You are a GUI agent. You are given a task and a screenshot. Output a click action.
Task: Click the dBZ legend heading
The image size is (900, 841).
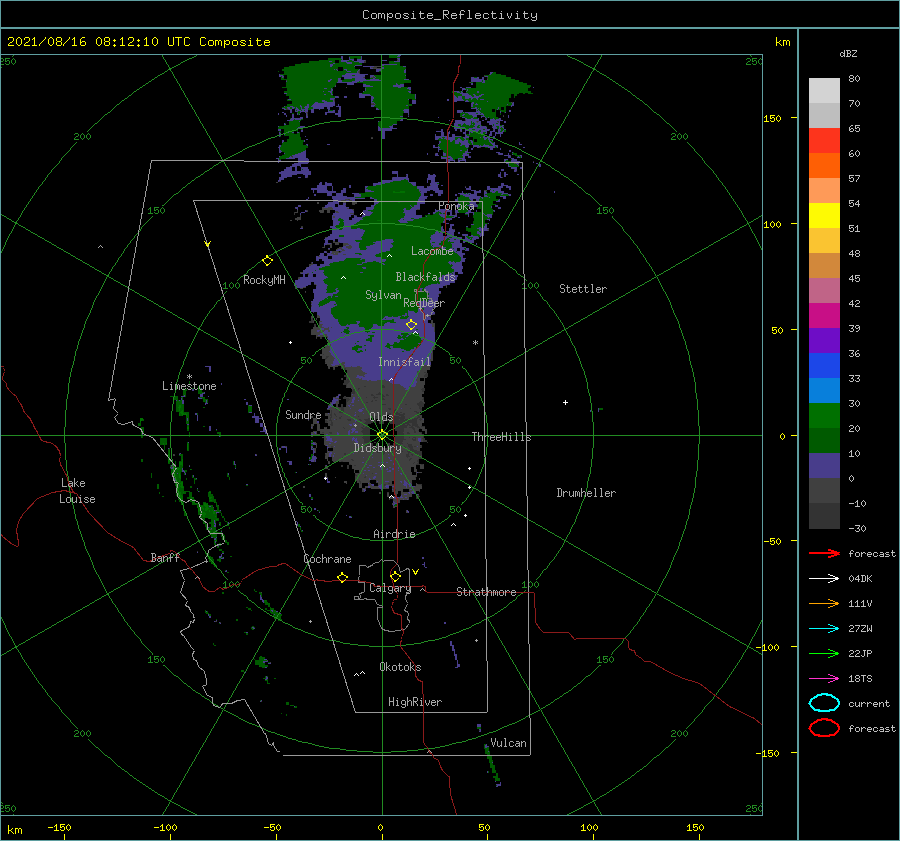coord(848,54)
